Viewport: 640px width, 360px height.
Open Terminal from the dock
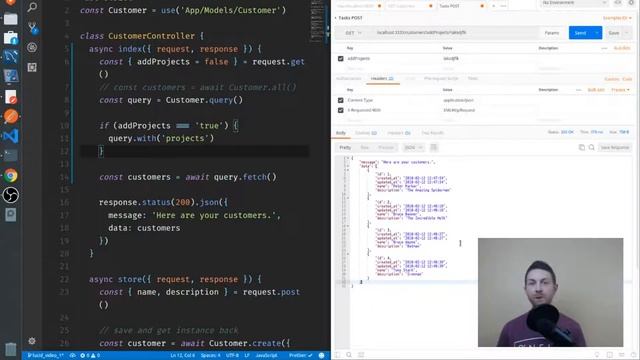11,156
